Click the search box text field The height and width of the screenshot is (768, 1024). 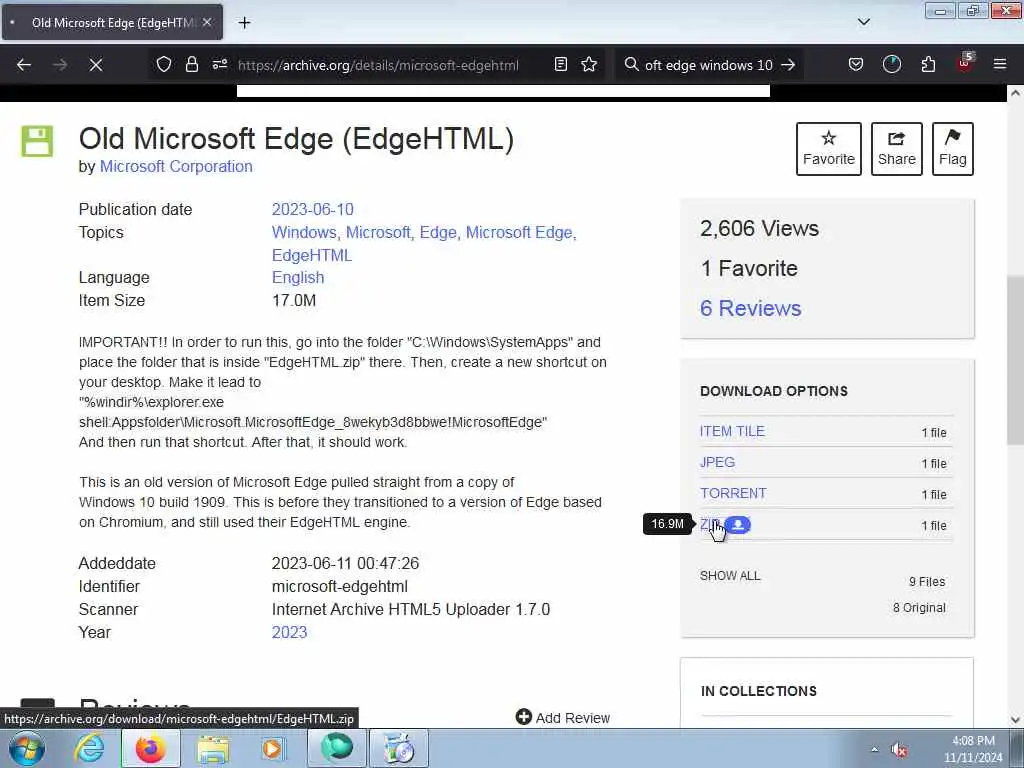coord(709,65)
